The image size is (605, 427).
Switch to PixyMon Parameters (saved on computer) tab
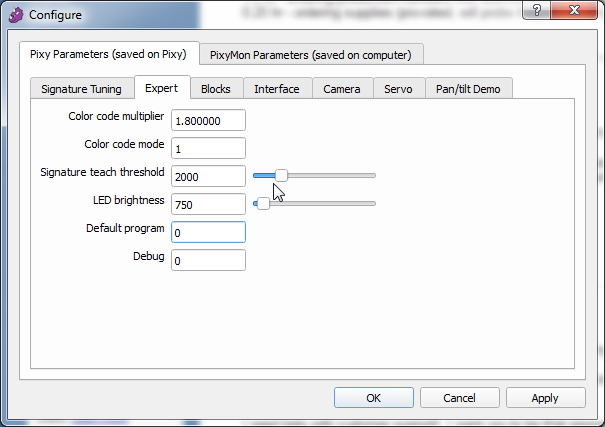[311, 55]
